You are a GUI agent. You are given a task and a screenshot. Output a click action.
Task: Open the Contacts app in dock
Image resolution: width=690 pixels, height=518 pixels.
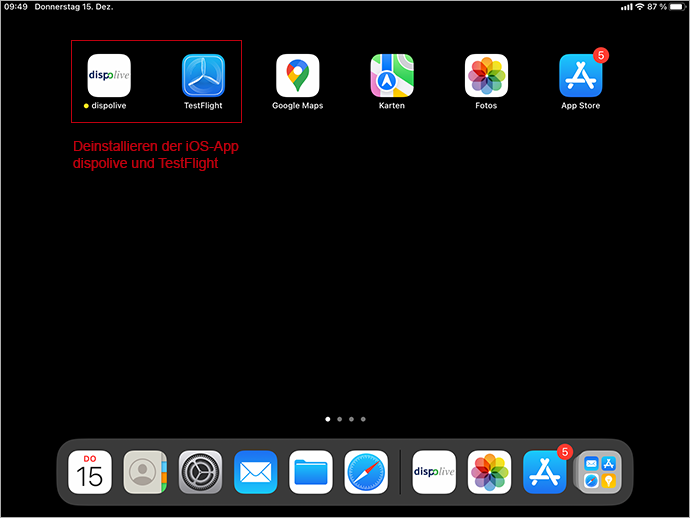click(145, 472)
